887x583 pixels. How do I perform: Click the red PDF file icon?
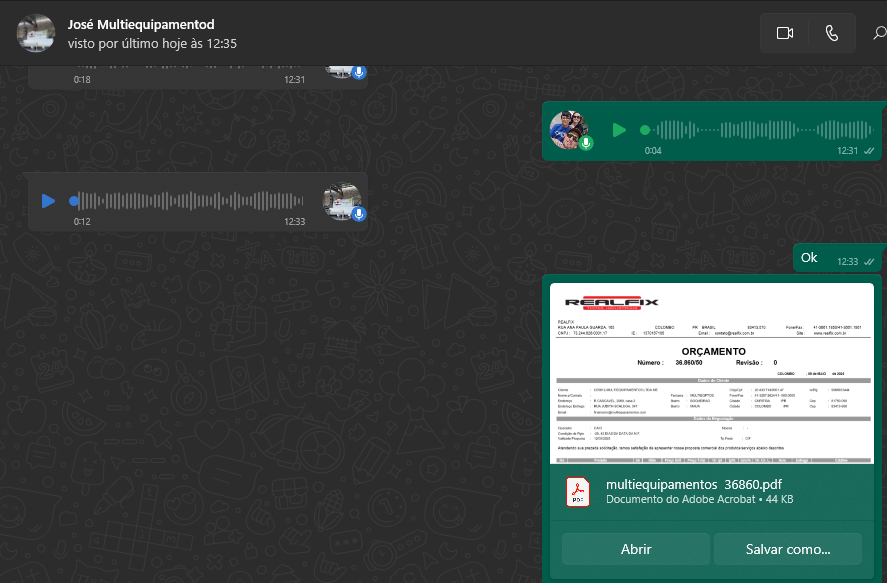point(579,492)
